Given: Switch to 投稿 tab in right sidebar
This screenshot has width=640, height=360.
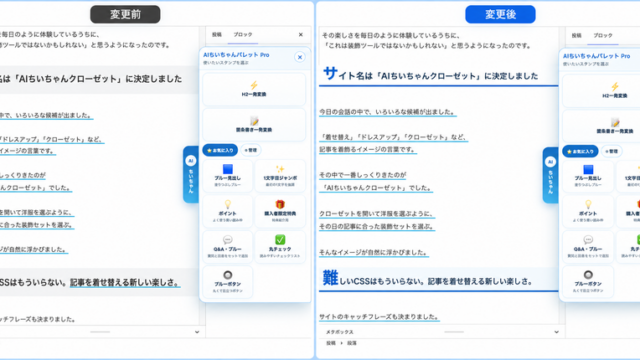Looking at the screenshot, I should [576, 36].
